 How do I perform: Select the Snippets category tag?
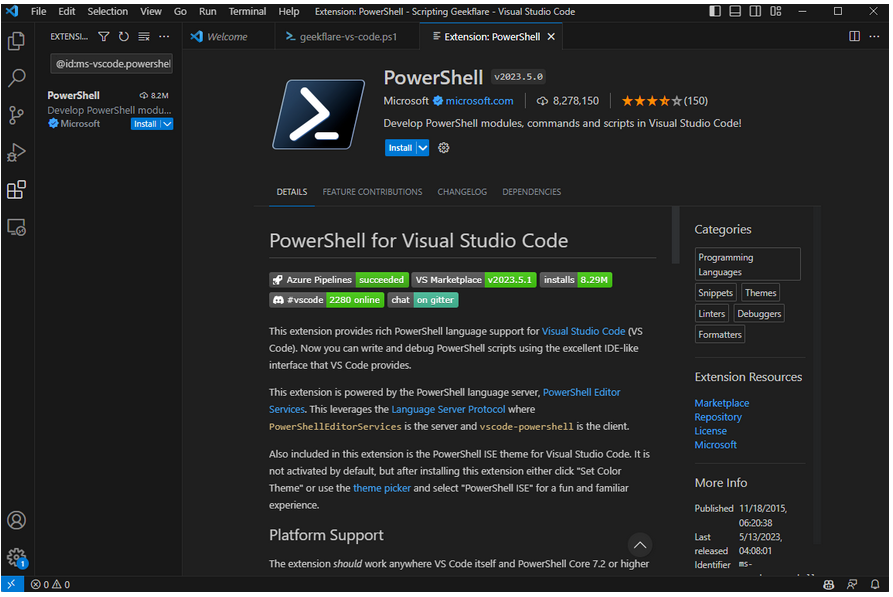715,293
